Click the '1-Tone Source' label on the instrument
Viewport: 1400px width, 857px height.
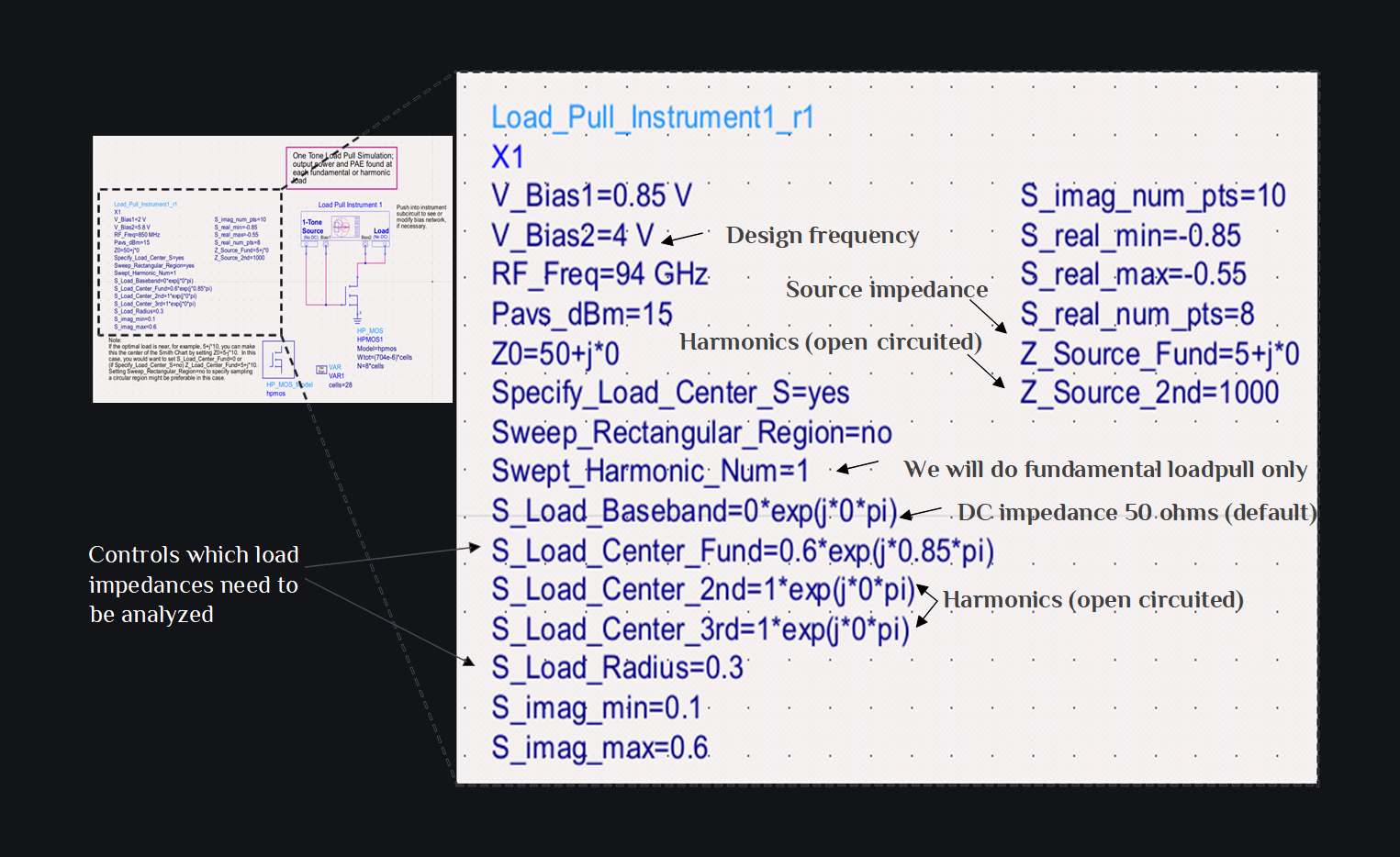(x=312, y=227)
